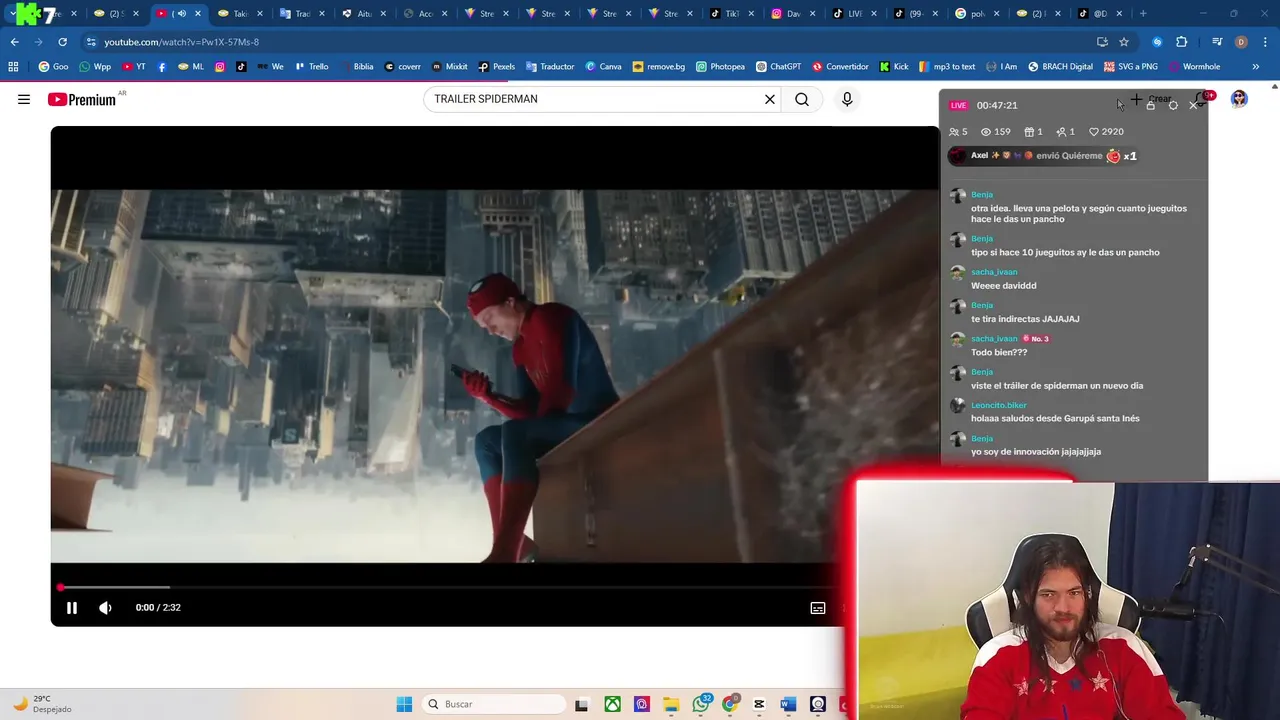The height and width of the screenshot is (720, 1280).
Task: Click taskbar Buscar search box
Action: click(x=494, y=704)
